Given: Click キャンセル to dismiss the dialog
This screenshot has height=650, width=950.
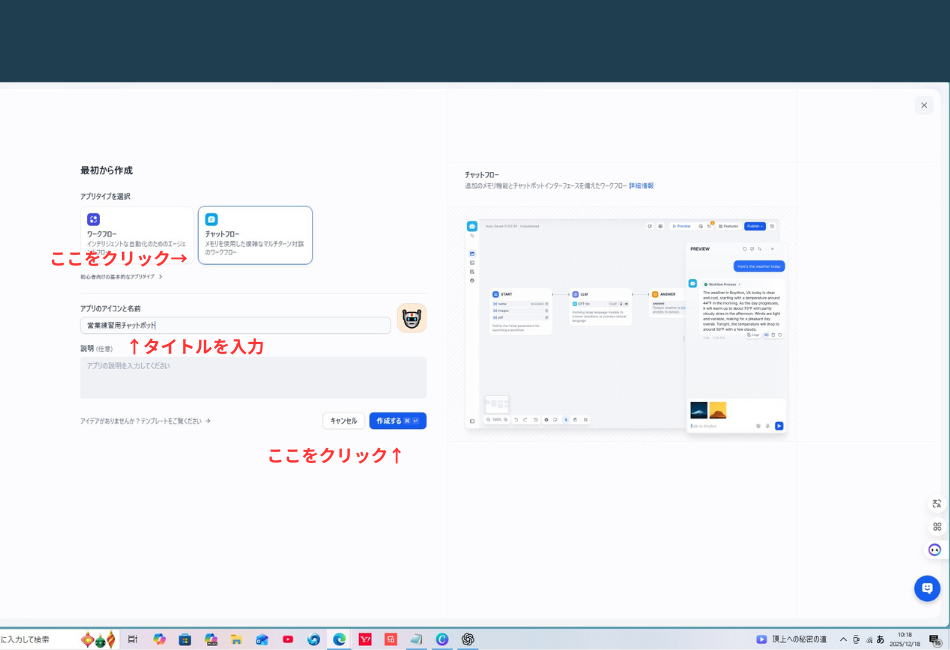Looking at the screenshot, I should click(x=345, y=420).
